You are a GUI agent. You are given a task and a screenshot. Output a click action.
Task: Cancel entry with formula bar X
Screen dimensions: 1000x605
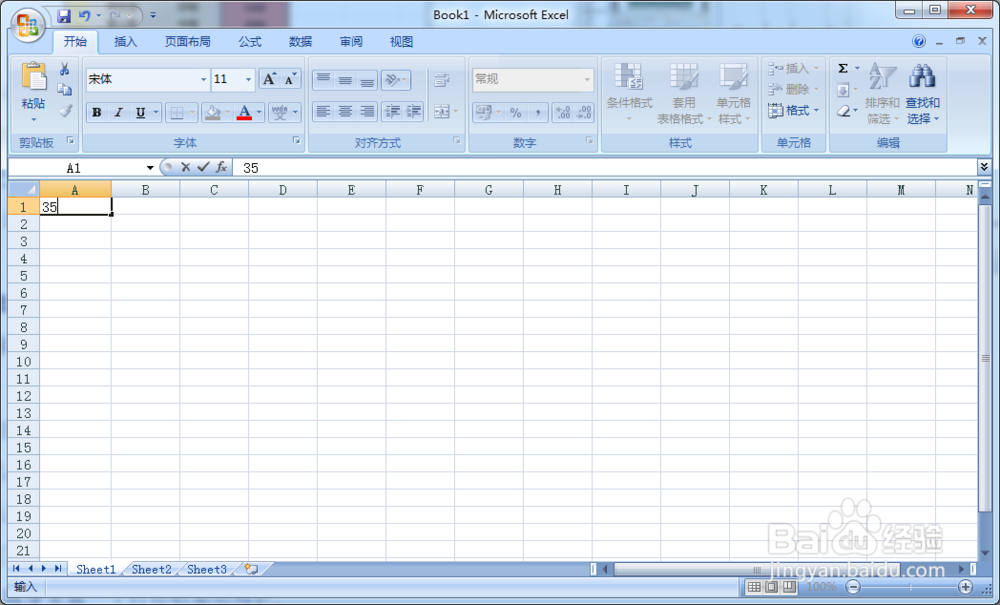tap(186, 167)
